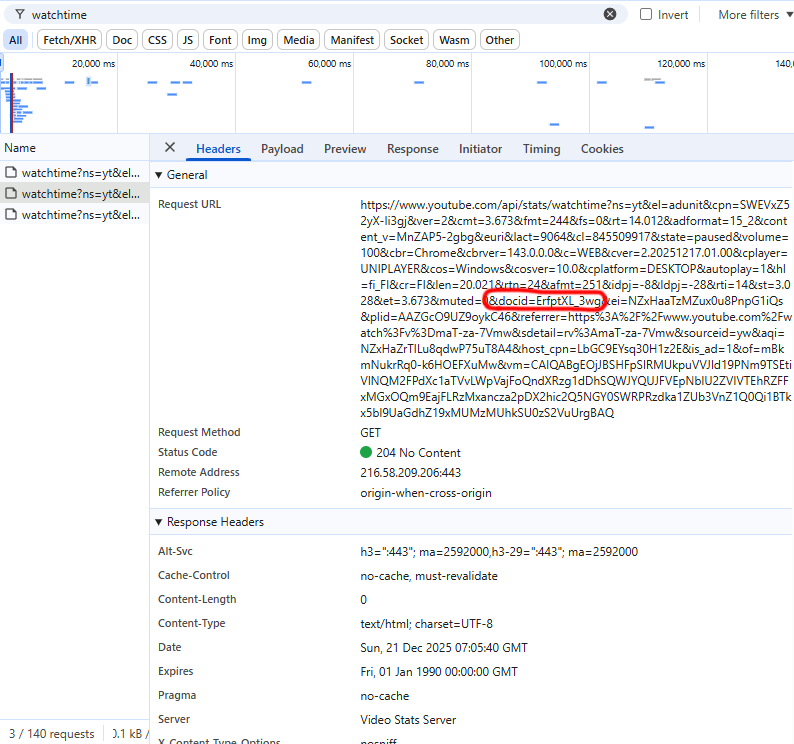Filter by CSS requests

pyautogui.click(x=157, y=40)
